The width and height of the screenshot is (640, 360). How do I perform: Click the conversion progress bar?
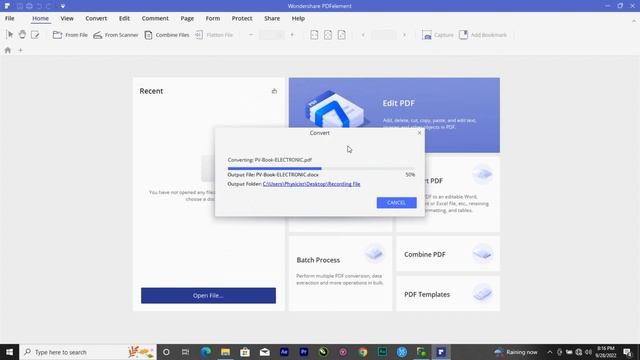[321, 168]
